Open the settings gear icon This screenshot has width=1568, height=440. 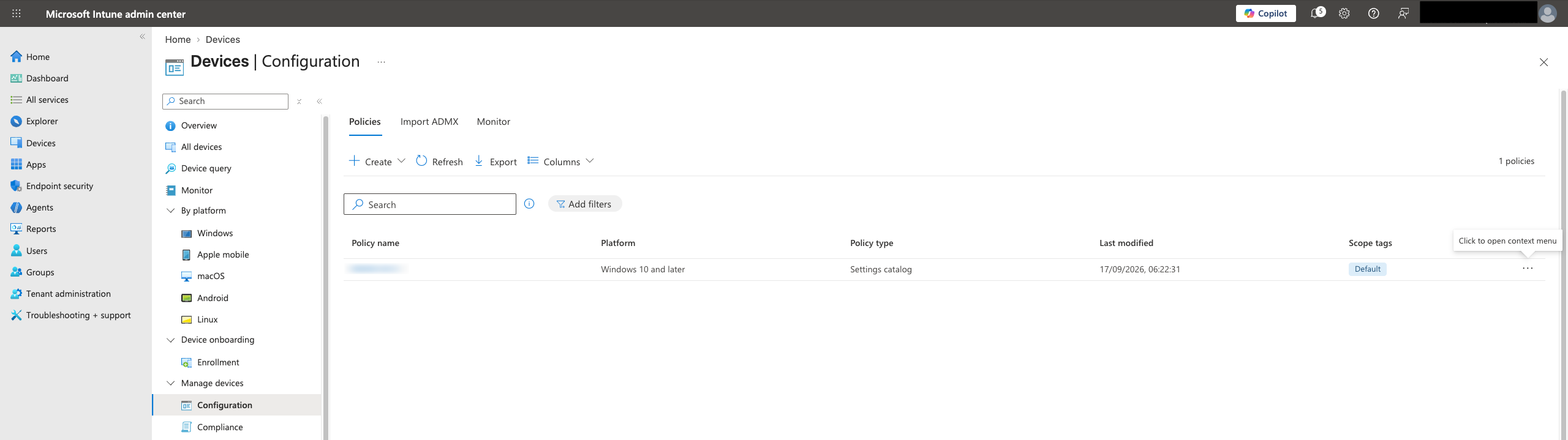click(x=1344, y=13)
